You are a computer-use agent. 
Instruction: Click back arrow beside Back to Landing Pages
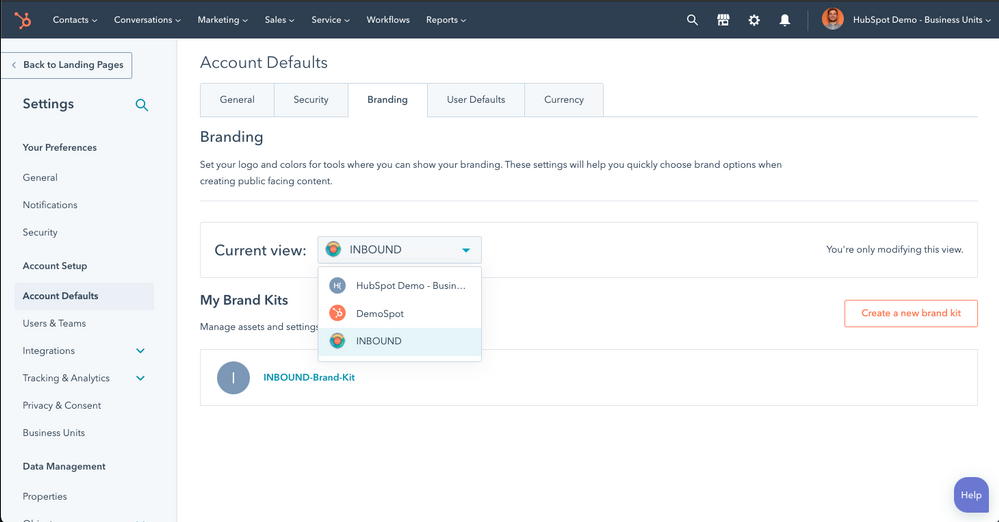(x=14, y=65)
